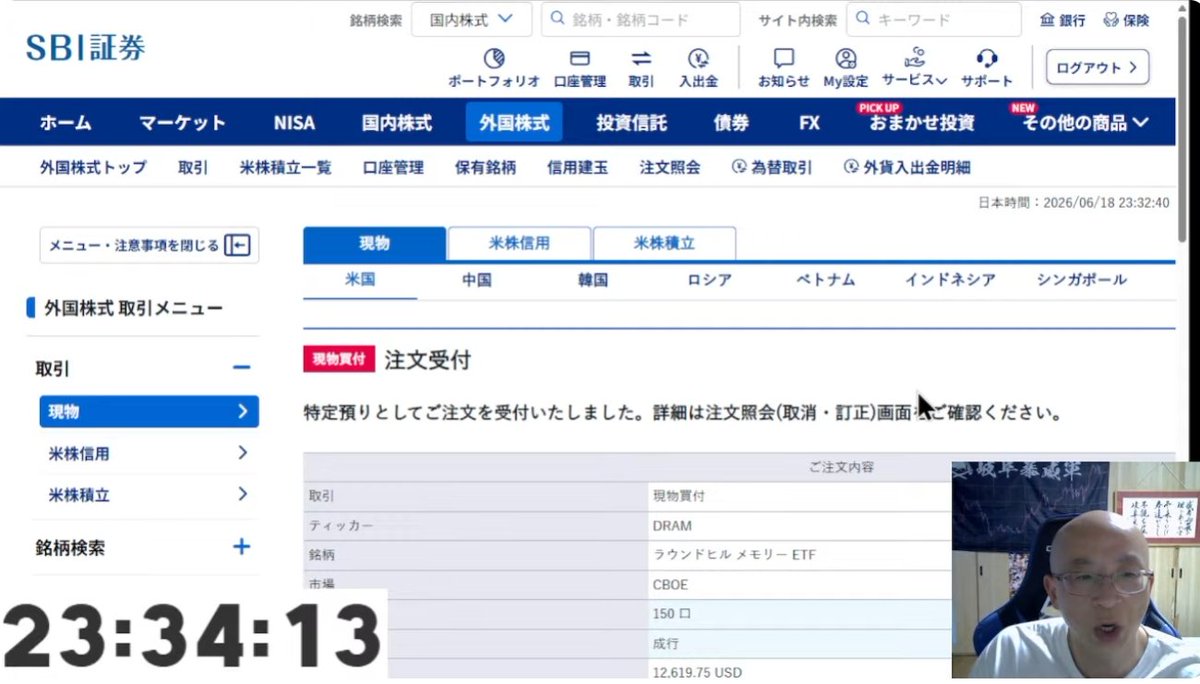
Task: Select 米国 market tab
Action: click(x=360, y=280)
